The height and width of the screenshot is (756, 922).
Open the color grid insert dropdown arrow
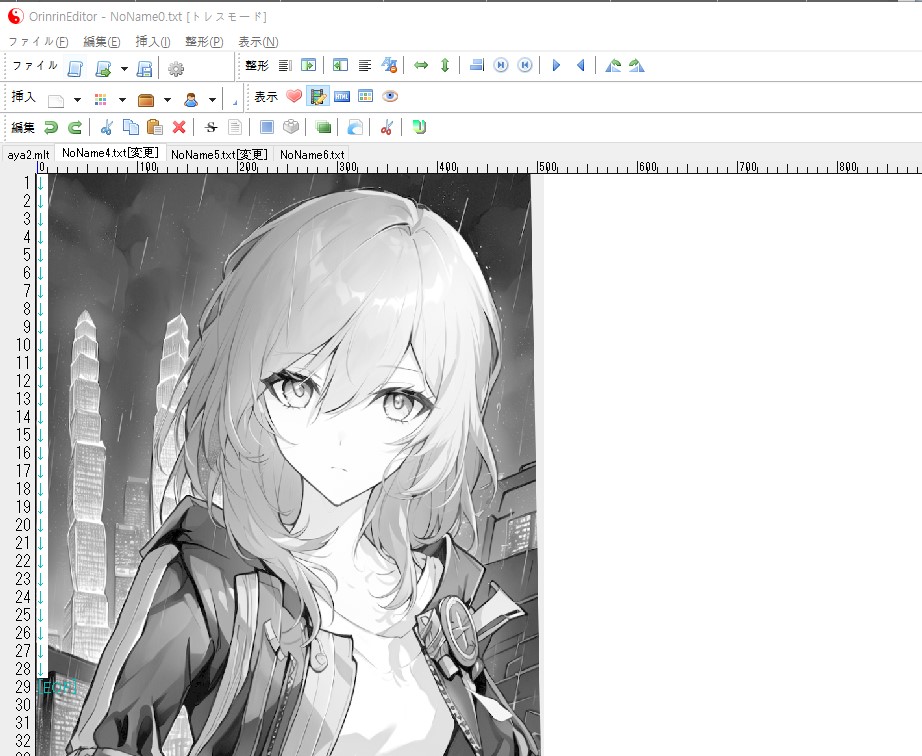tap(122, 100)
